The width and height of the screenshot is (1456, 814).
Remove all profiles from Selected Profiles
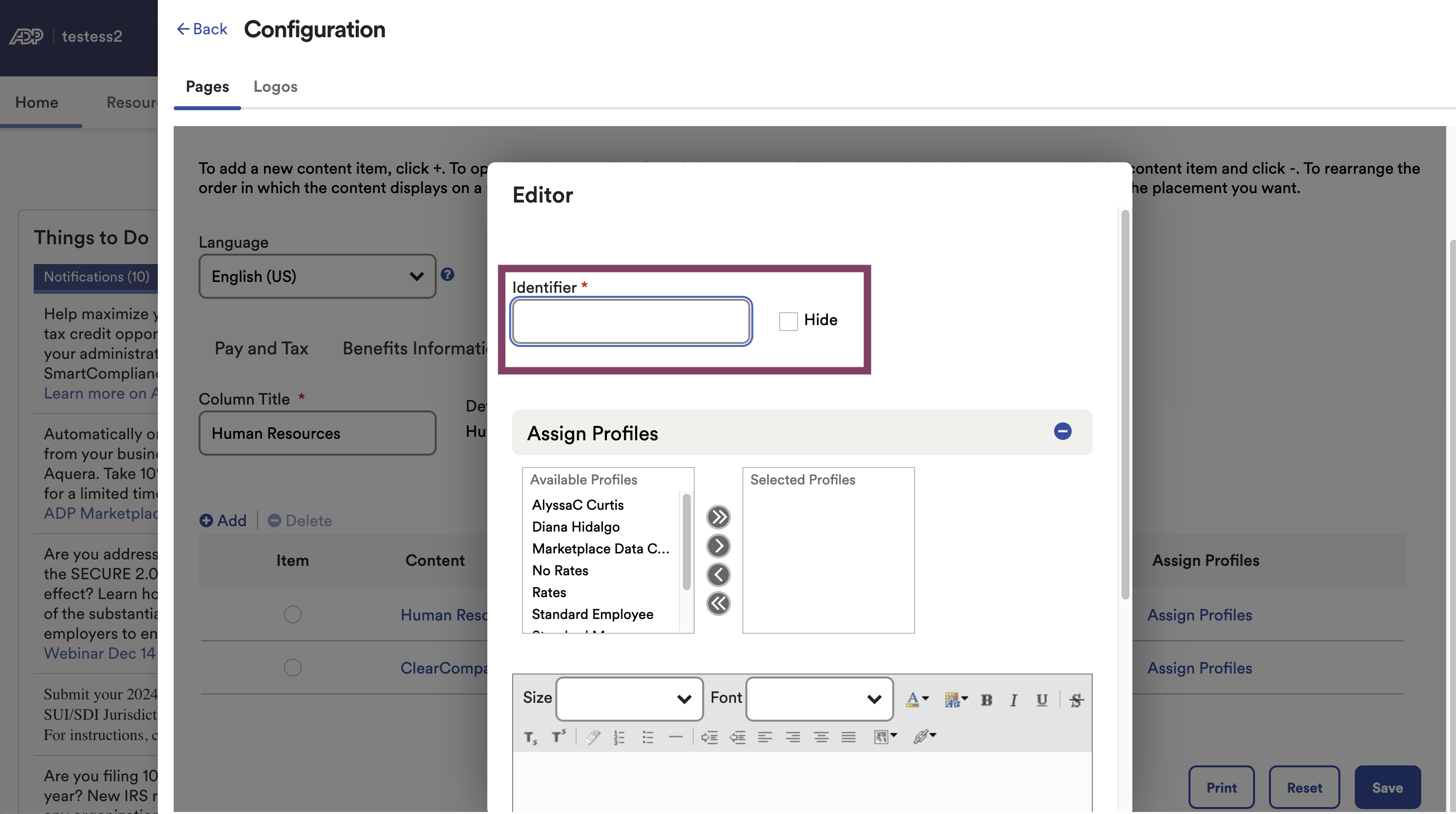click(x=719, y=604)
